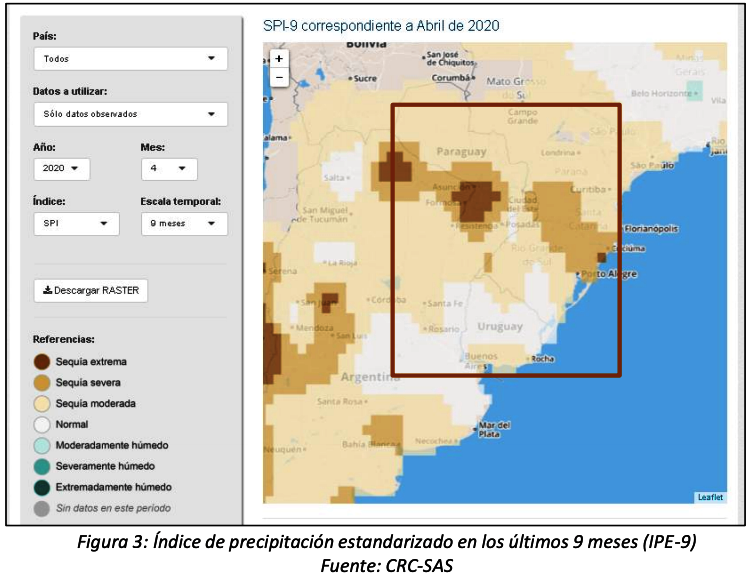Click Uruguay on the map
This screenshot has height=578, width=752.
(x=499, y=328)
